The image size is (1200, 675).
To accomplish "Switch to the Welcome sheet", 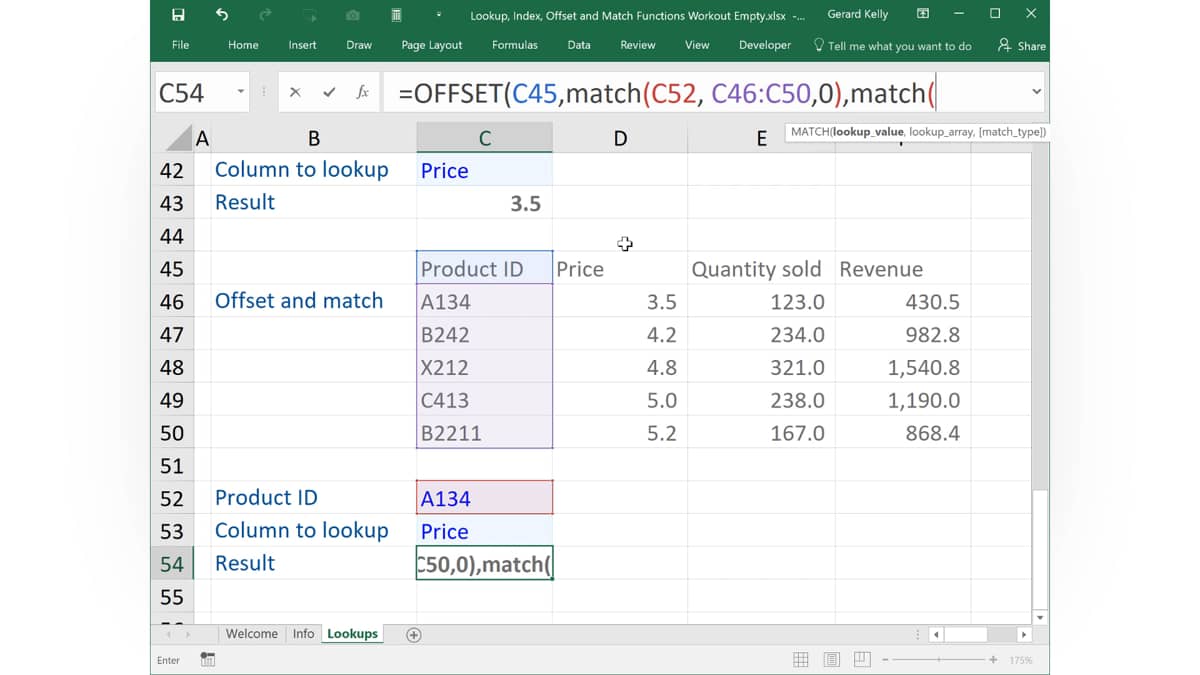I will (252, 634).
